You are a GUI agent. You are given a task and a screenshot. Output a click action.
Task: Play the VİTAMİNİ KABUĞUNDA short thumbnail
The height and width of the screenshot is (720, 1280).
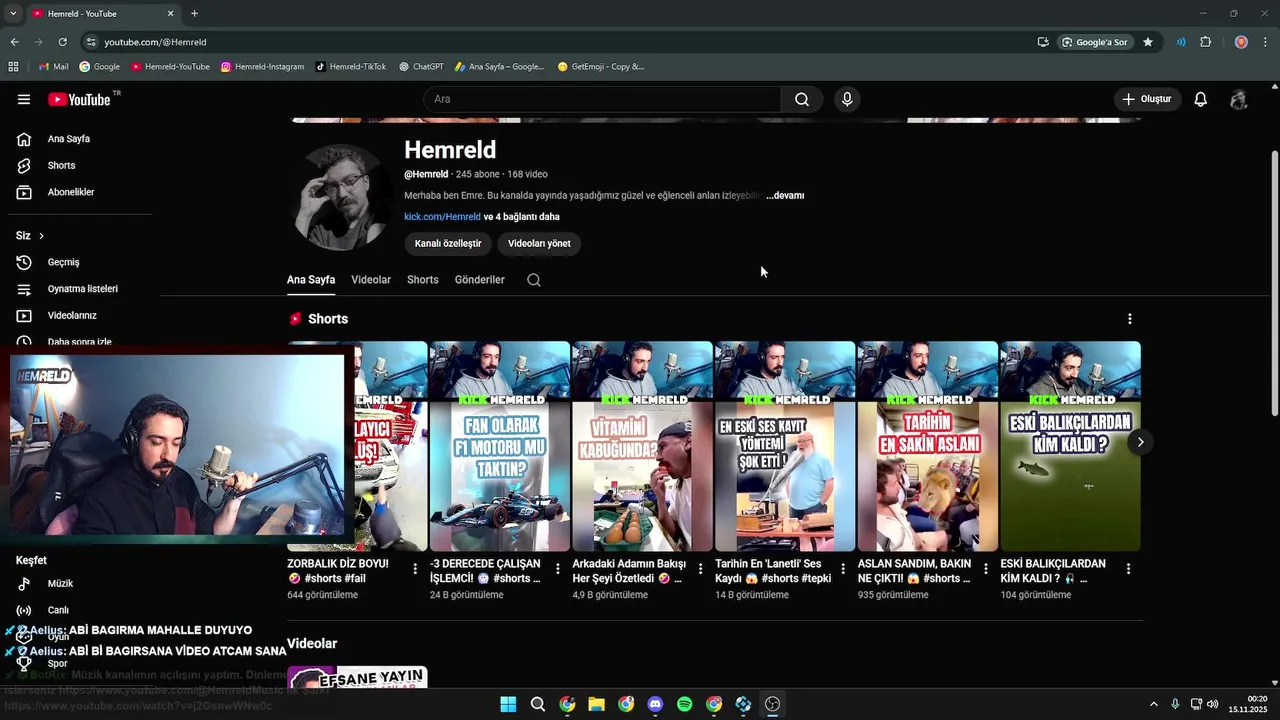642,446
